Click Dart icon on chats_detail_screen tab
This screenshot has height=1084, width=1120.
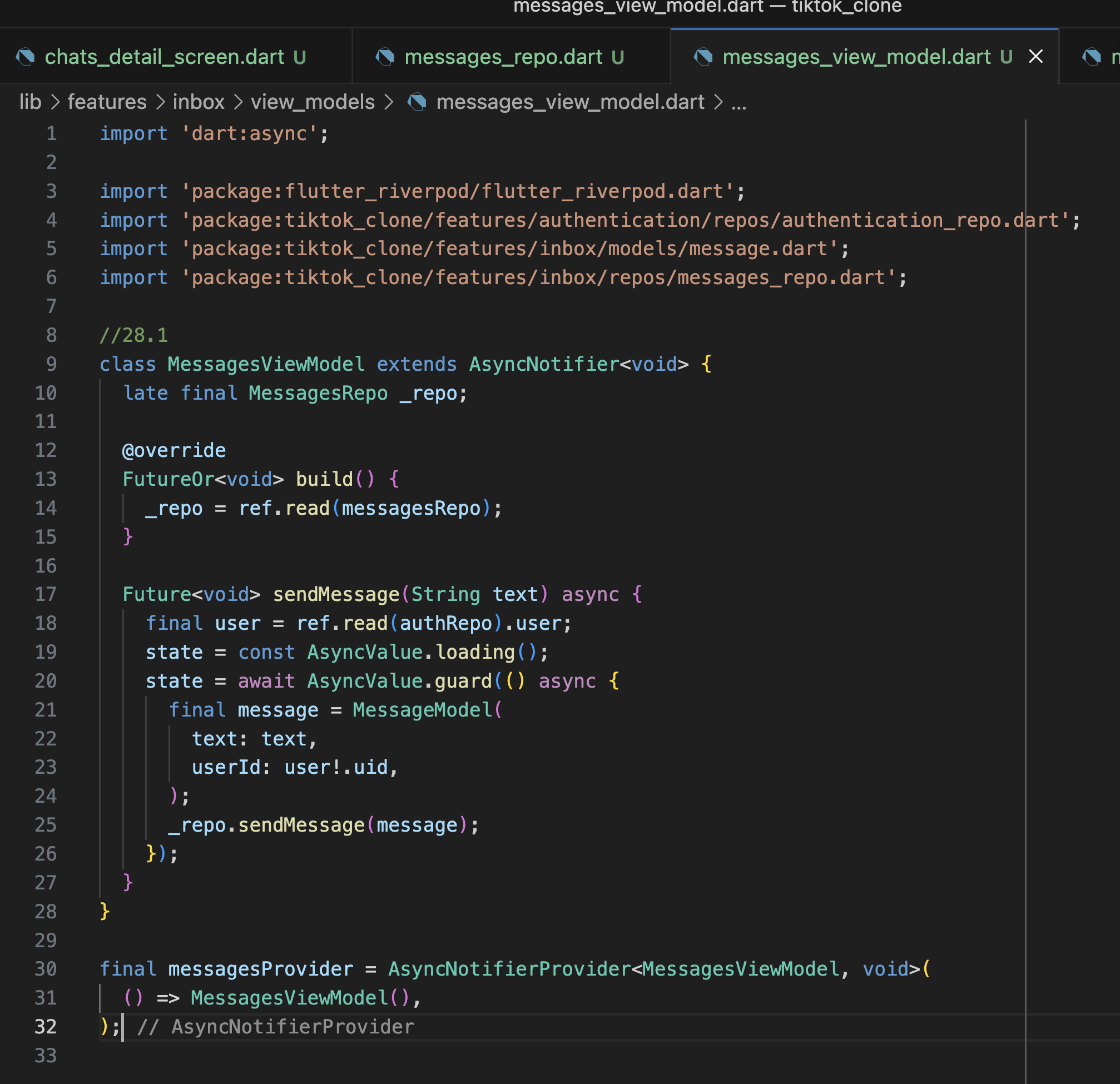[25, 57]
